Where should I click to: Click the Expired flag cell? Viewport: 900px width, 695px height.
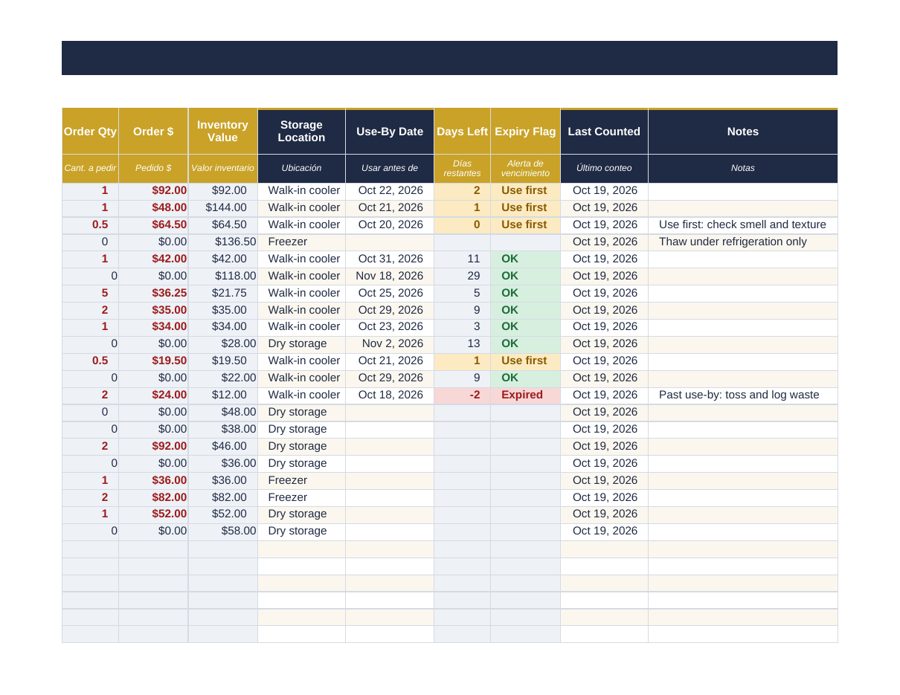pos(525,395)
